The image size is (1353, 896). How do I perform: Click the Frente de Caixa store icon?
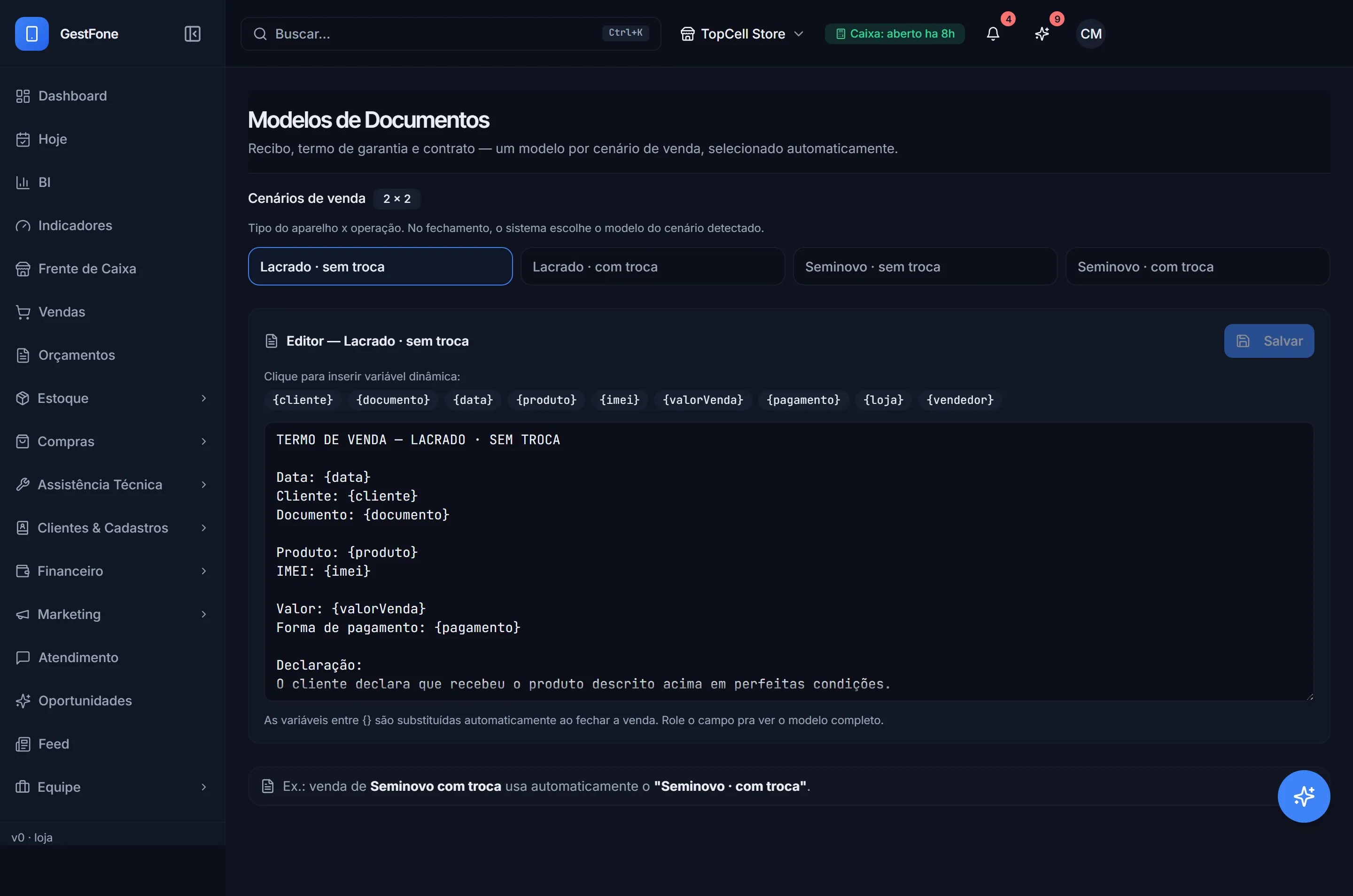click(x=23, y=269)
